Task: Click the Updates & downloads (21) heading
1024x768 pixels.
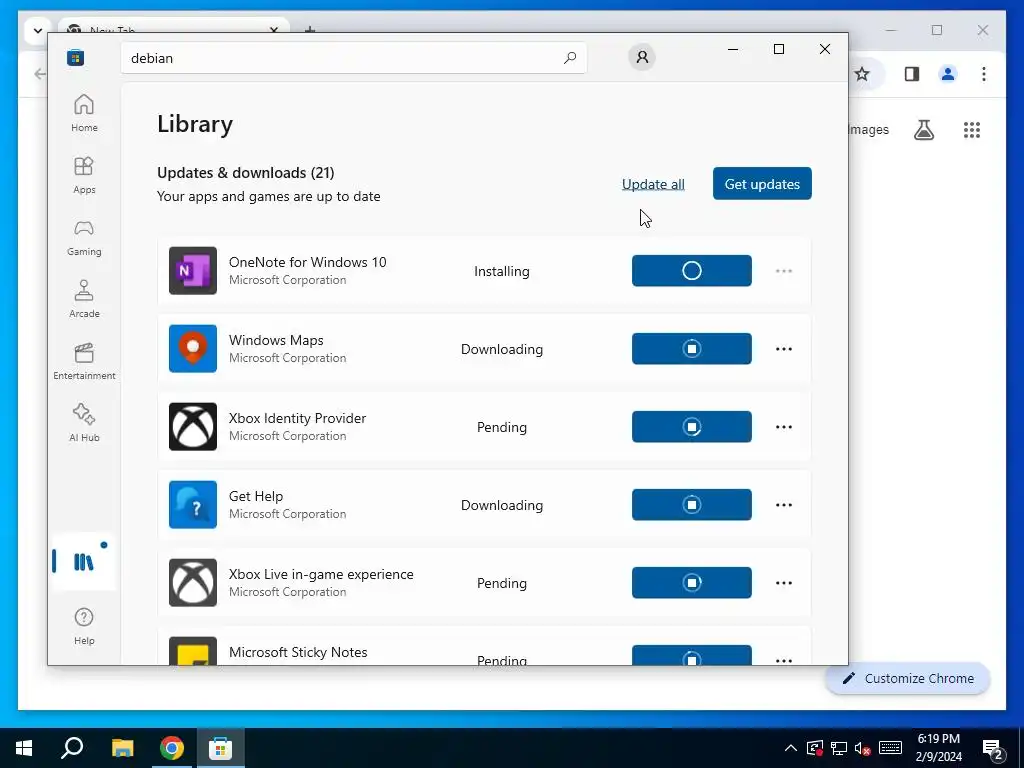Action: click(x=246, y=172)
